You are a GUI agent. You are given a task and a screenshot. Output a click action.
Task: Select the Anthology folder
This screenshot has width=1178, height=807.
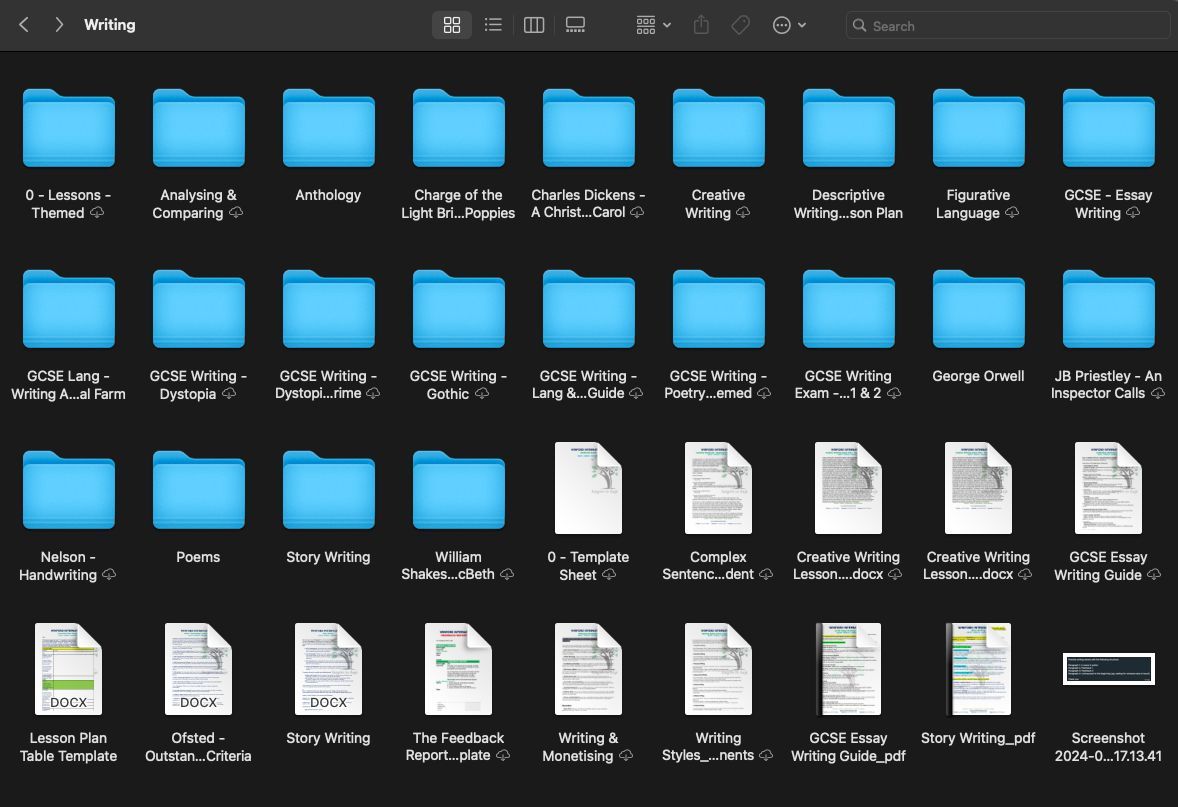(328, 128)
